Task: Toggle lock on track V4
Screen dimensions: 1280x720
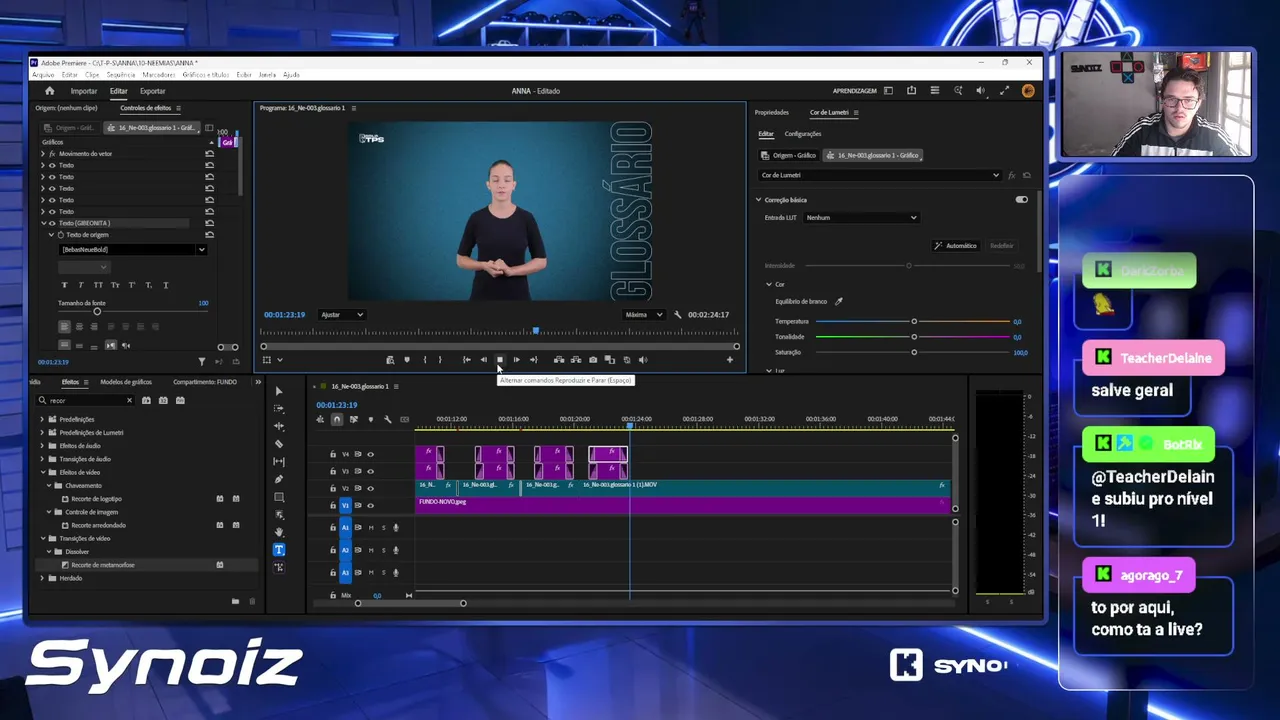Action: click(x=333, y=455)
